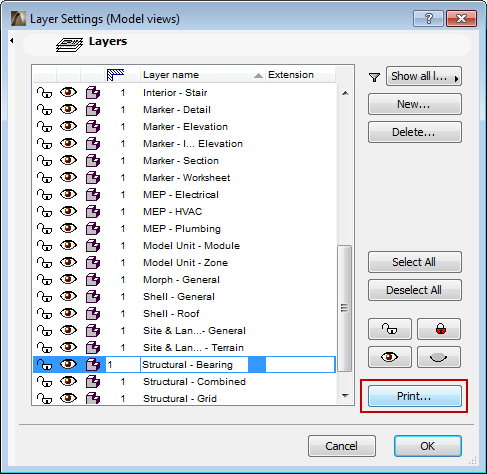Toggle lock icon for Structural - Grid layer
Screen dimensions: 487x474
(44, 398)
